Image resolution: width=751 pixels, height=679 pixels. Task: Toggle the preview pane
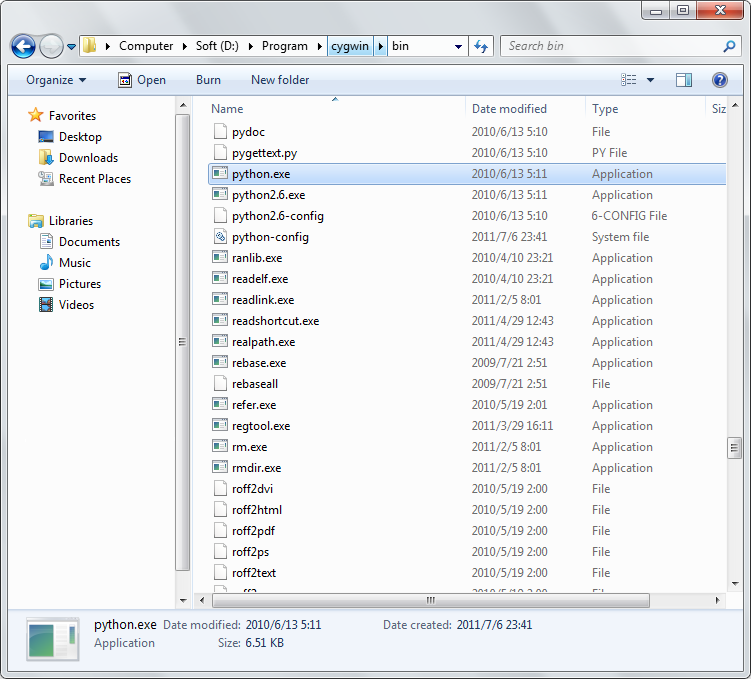(x=684, y=80)
